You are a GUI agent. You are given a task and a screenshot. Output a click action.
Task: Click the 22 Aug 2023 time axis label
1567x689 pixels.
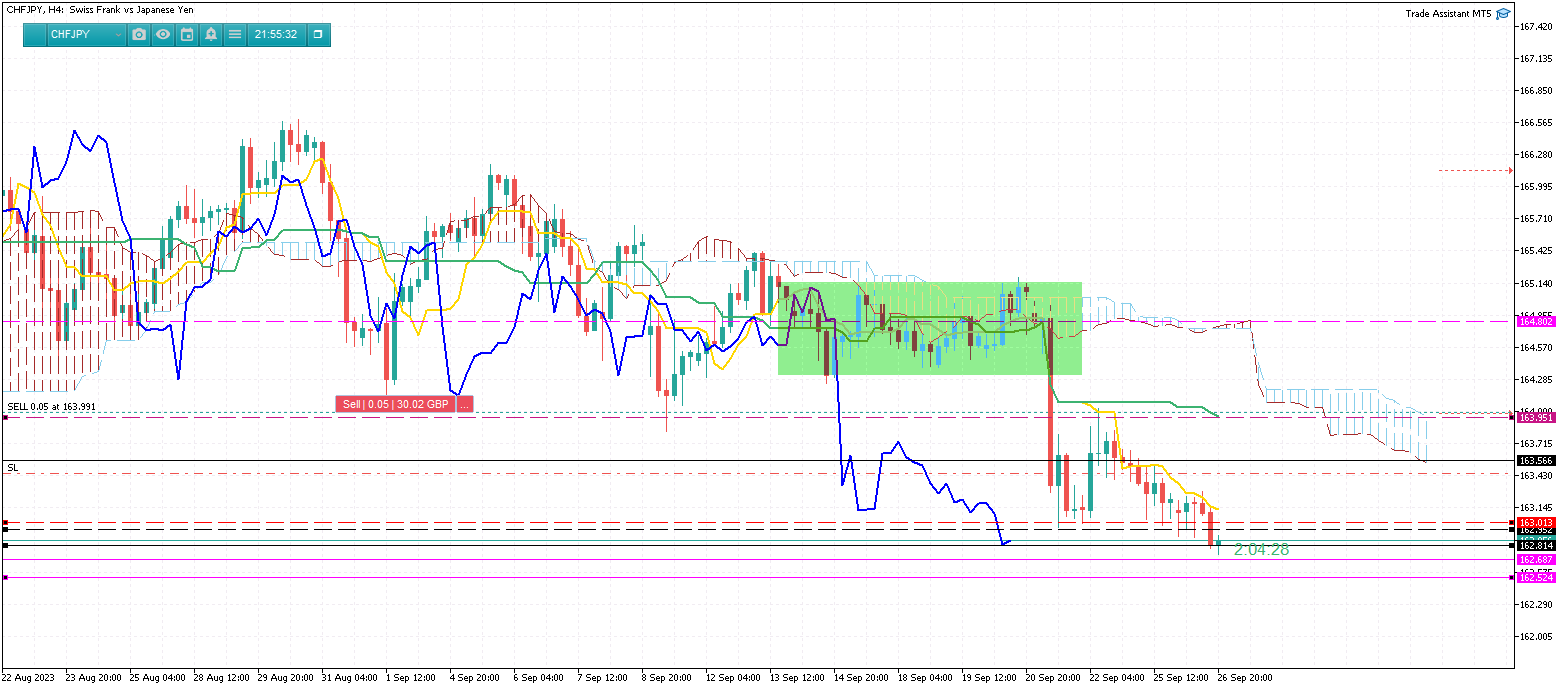click(29, 677)
